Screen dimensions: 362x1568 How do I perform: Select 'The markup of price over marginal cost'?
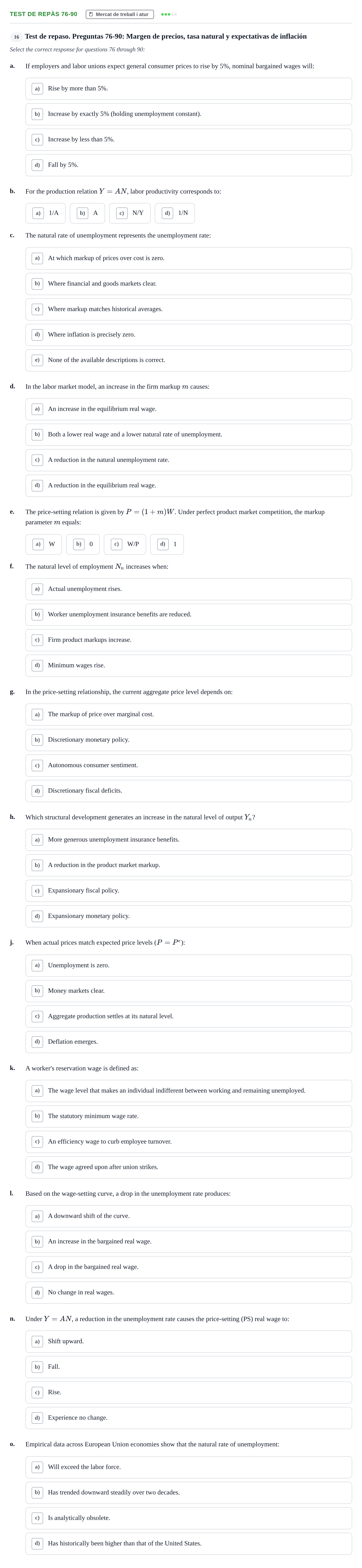189,714
